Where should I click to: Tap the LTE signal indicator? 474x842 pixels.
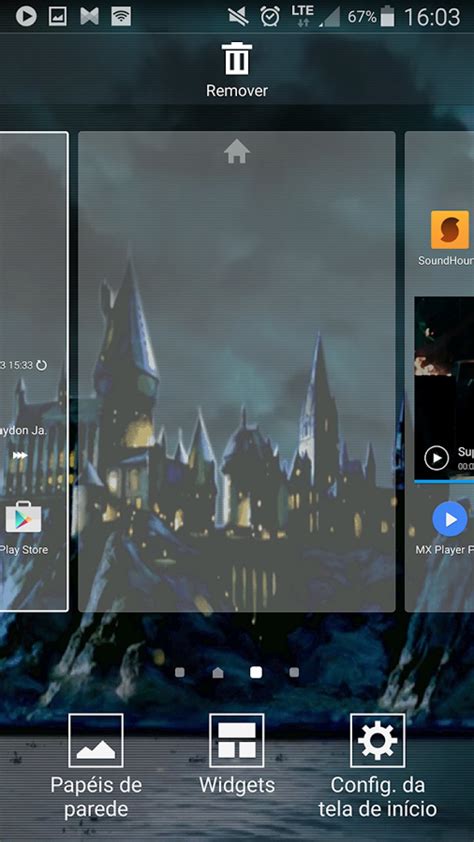(302, 16)
